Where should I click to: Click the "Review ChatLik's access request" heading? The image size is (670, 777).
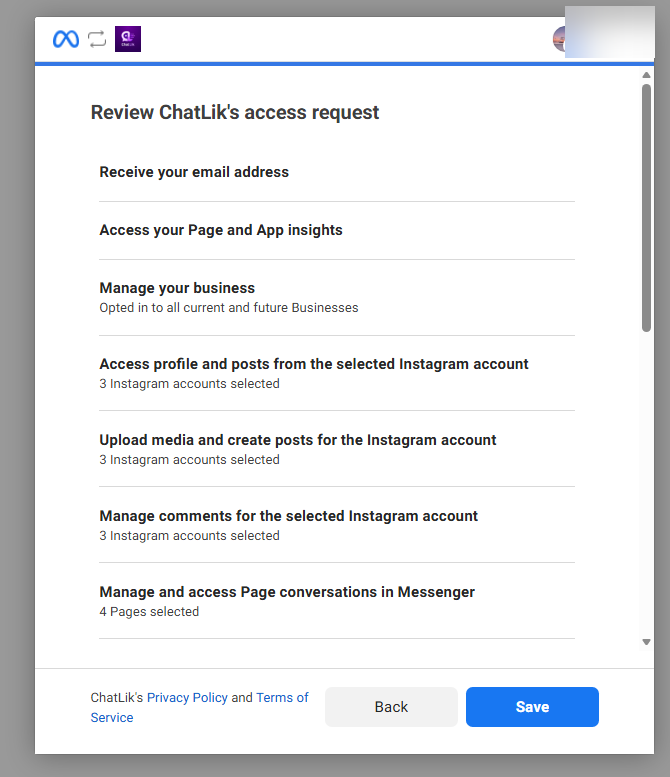click(235, 112)
